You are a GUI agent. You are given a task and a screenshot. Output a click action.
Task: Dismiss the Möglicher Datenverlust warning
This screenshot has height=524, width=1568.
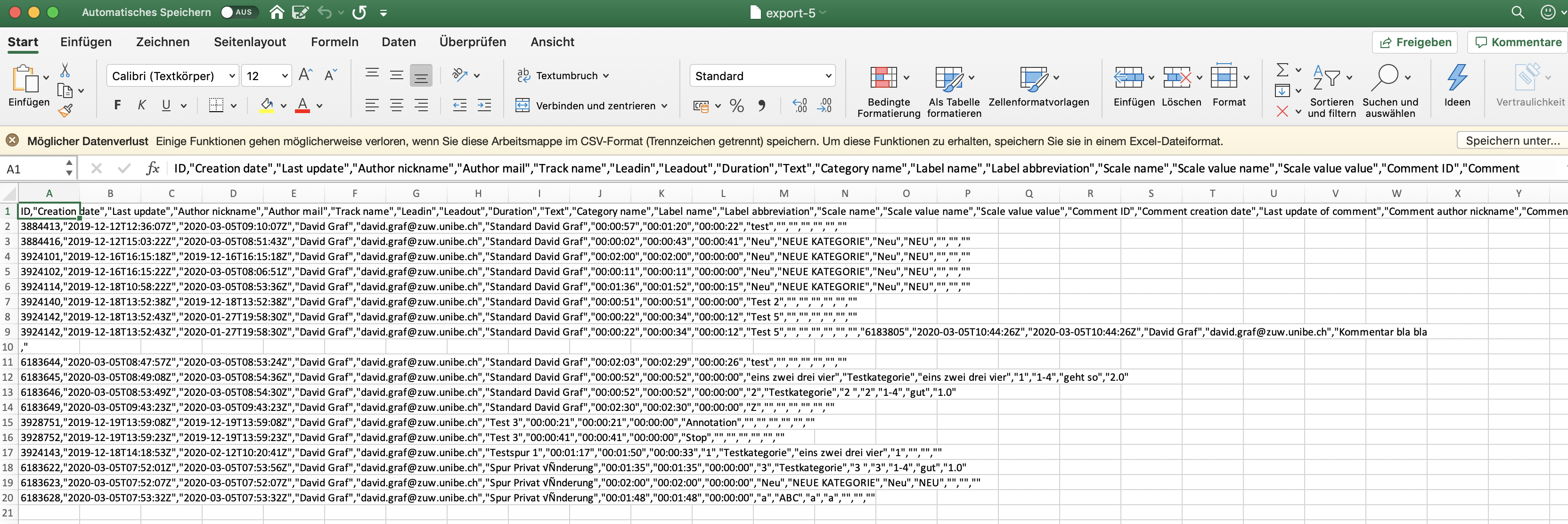12,140
